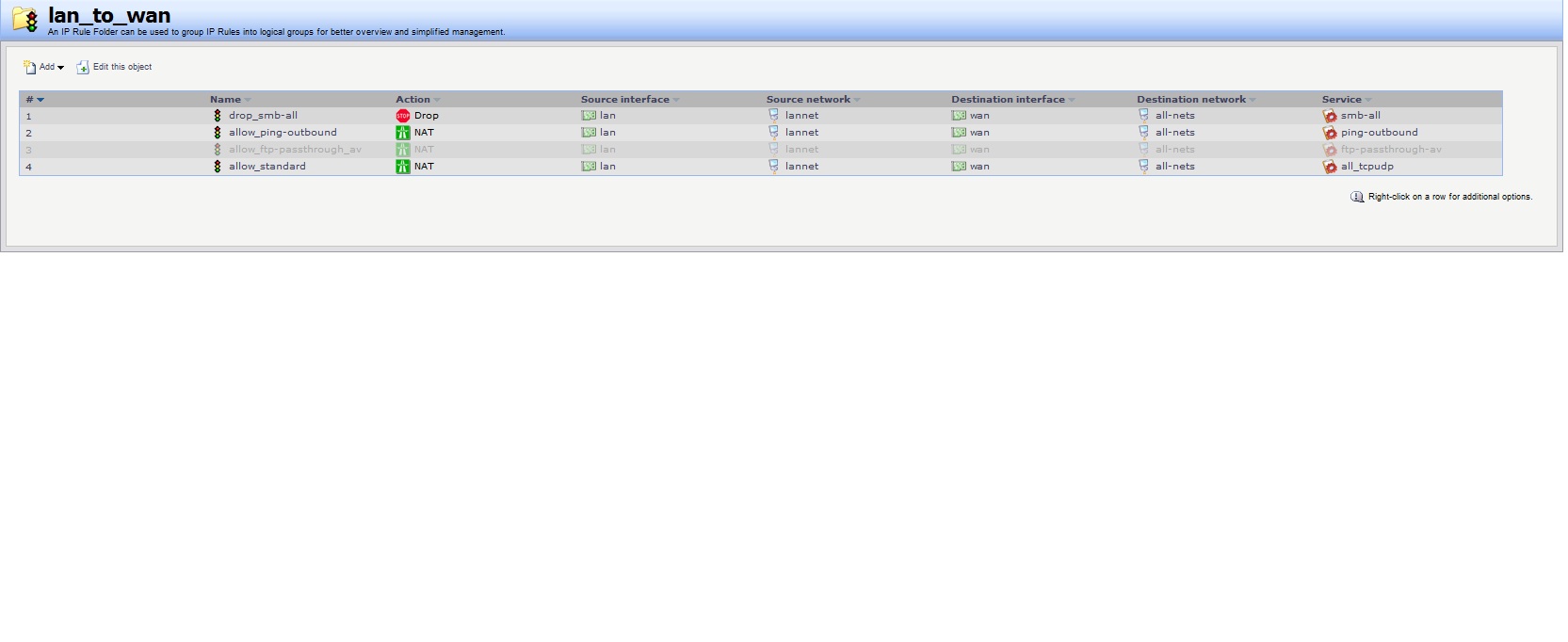Click the ping-outbound service entry
The width and height of the screenshot is (1568, 642).
coord(1379,133)
